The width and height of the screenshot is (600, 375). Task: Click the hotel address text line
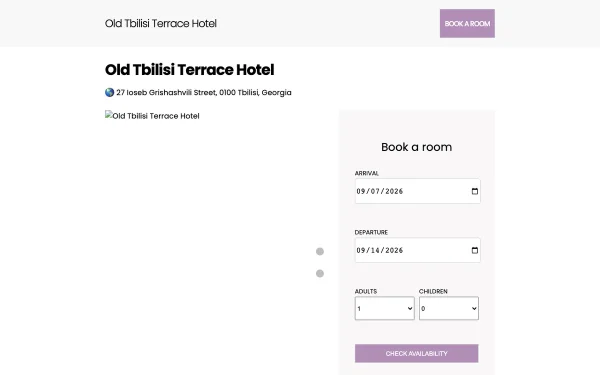[204, 93]
